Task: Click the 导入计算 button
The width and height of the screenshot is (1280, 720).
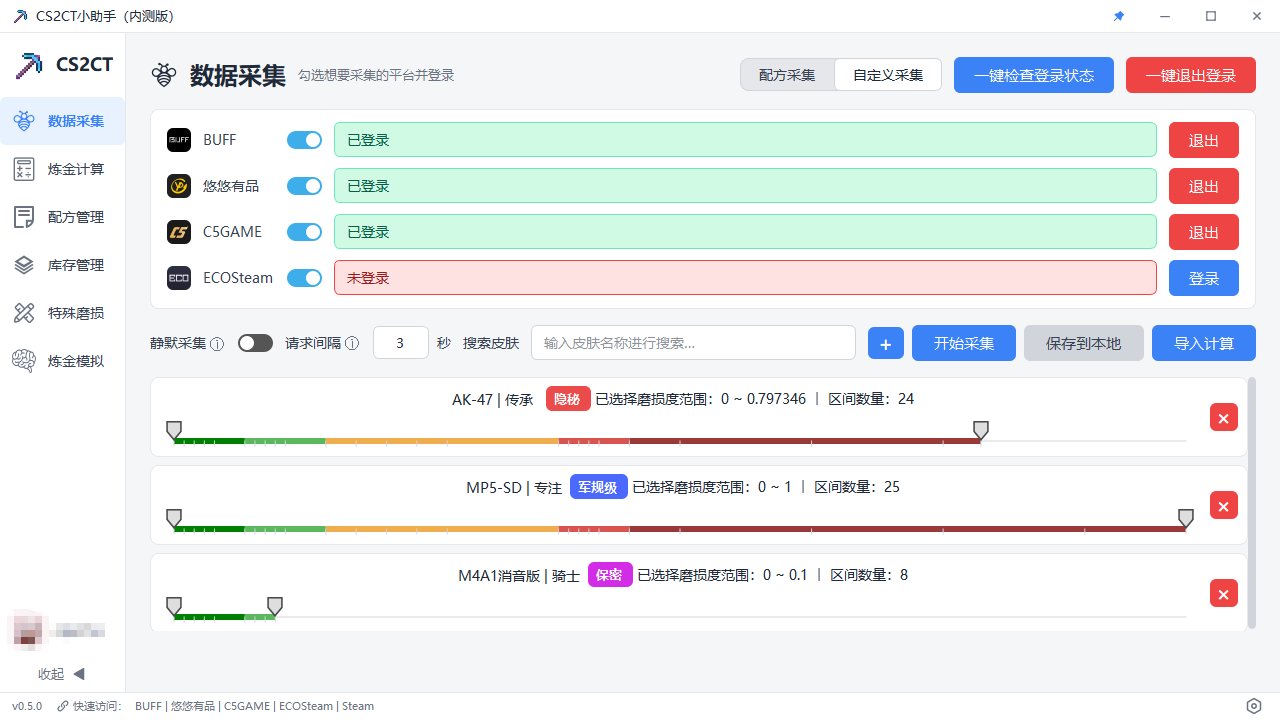Action: pyautogui.click(x=1204, y=343)
